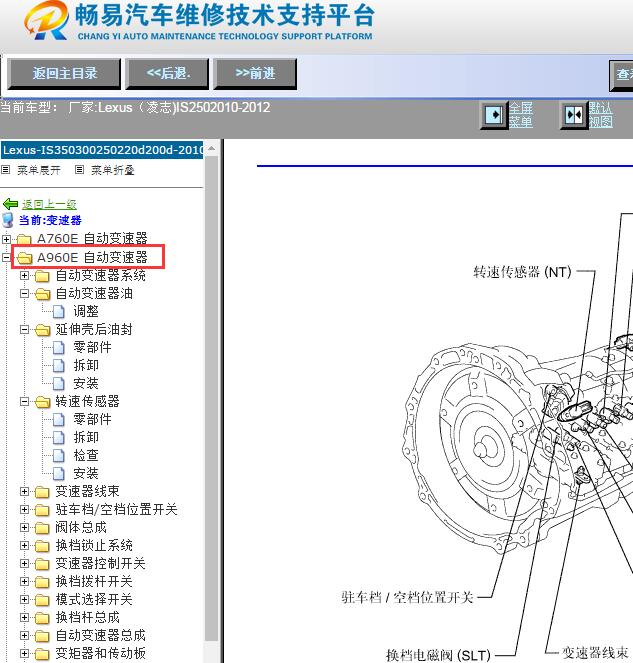Expand the 变速器控制开关 folder
The width and height of the screenshot is (633, 663).
tap(25, 563)
